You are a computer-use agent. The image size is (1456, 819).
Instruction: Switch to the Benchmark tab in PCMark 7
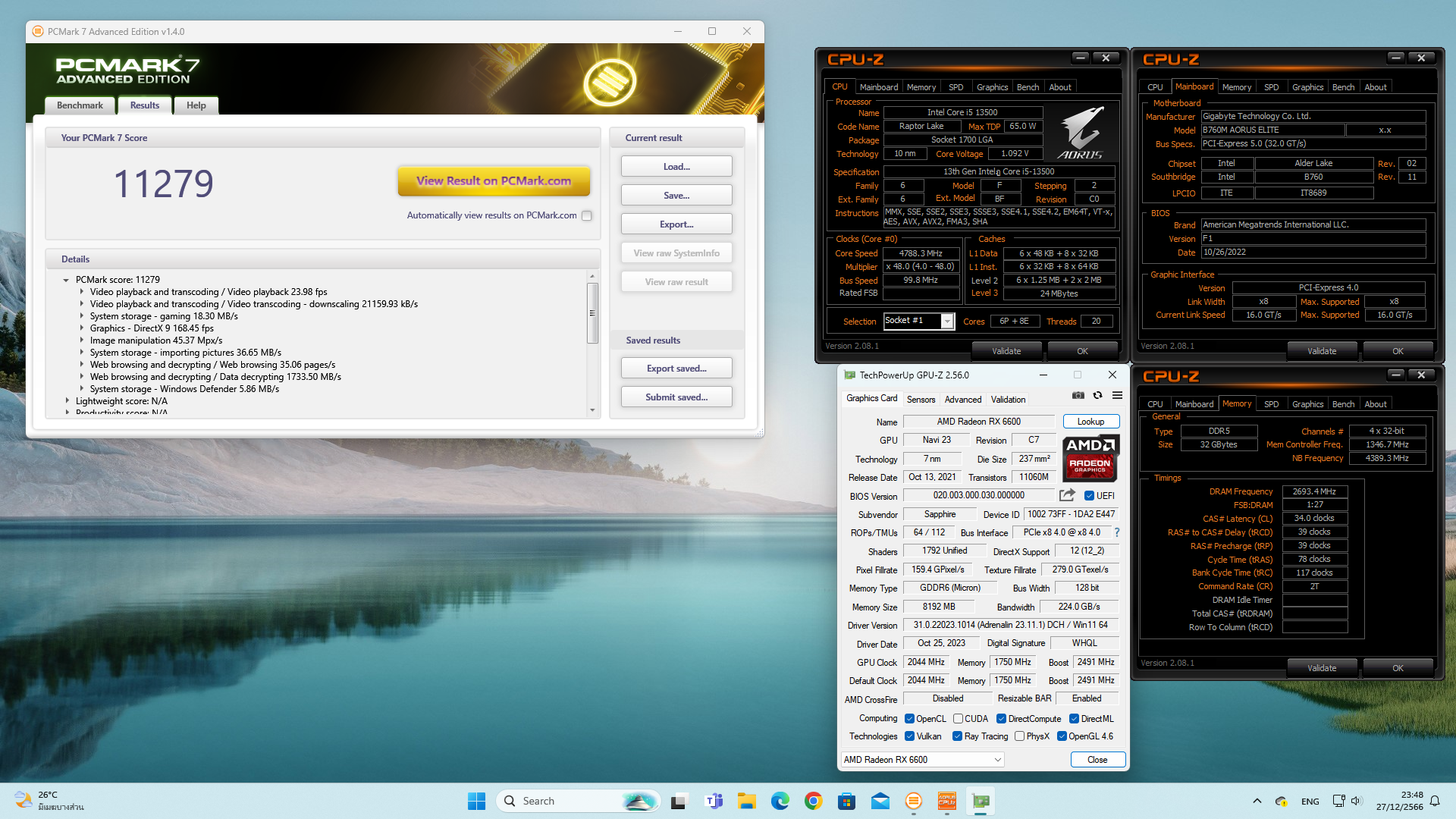tap(80, 105)
